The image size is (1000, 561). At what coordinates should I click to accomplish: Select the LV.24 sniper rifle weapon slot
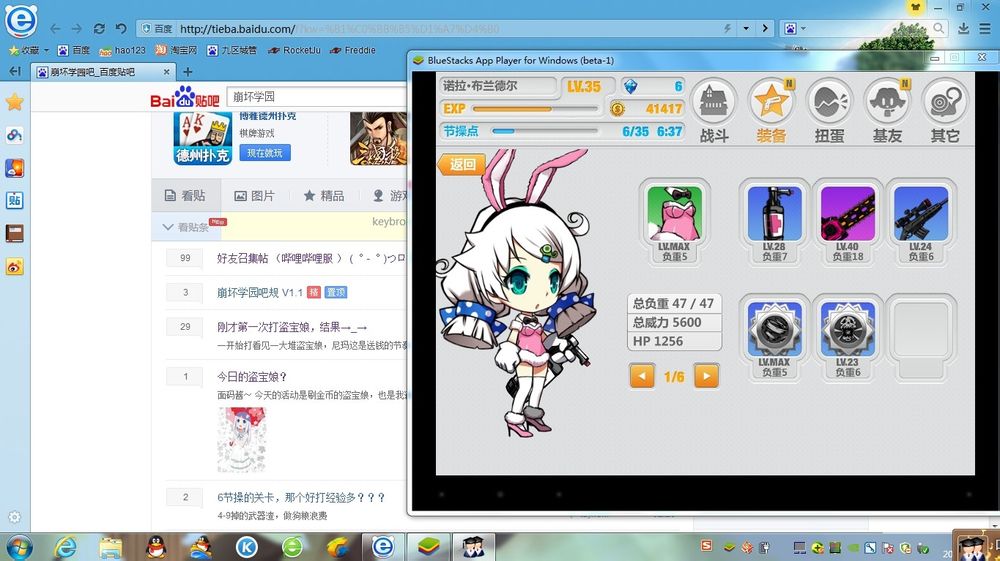pyautogui.click(x=921, y=222)
